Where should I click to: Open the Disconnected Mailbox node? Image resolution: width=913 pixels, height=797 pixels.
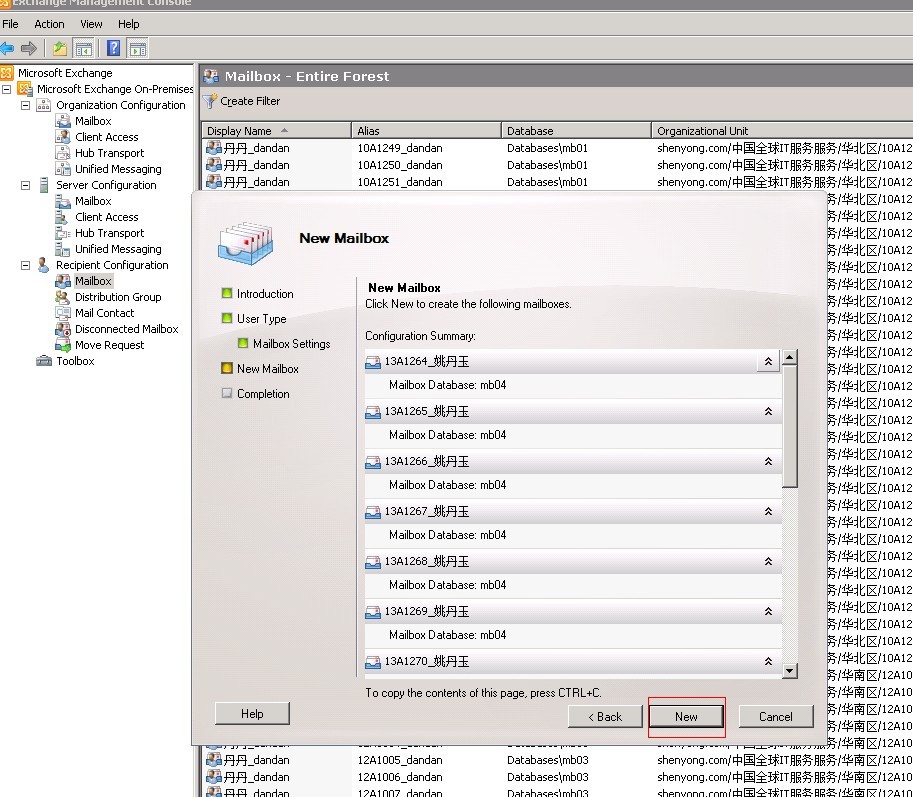[126, 329]
